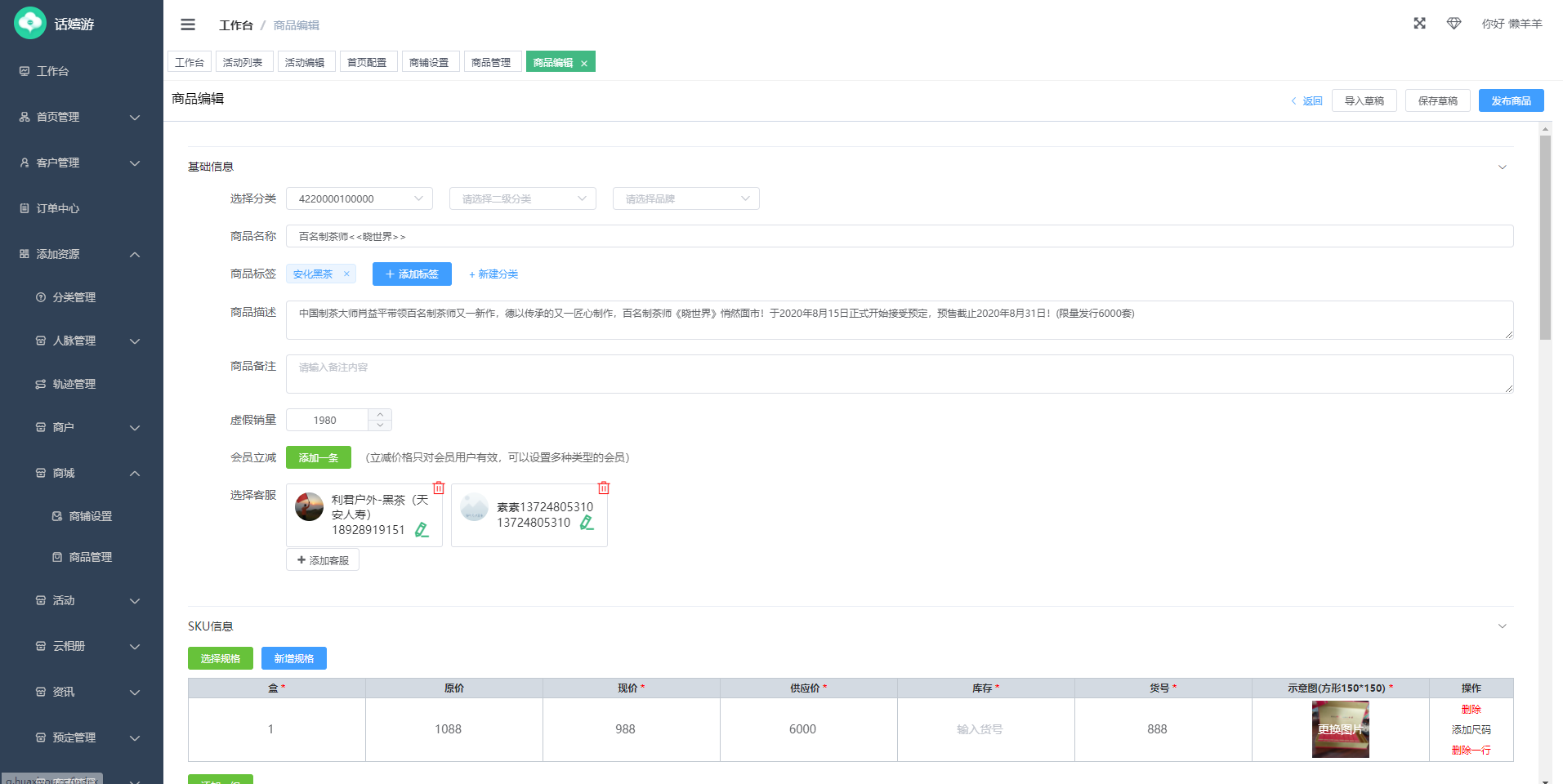This screenshot has width=1563, height=784.
Task: Close the 商品编辑 tab
Action: tap(584, 63)
